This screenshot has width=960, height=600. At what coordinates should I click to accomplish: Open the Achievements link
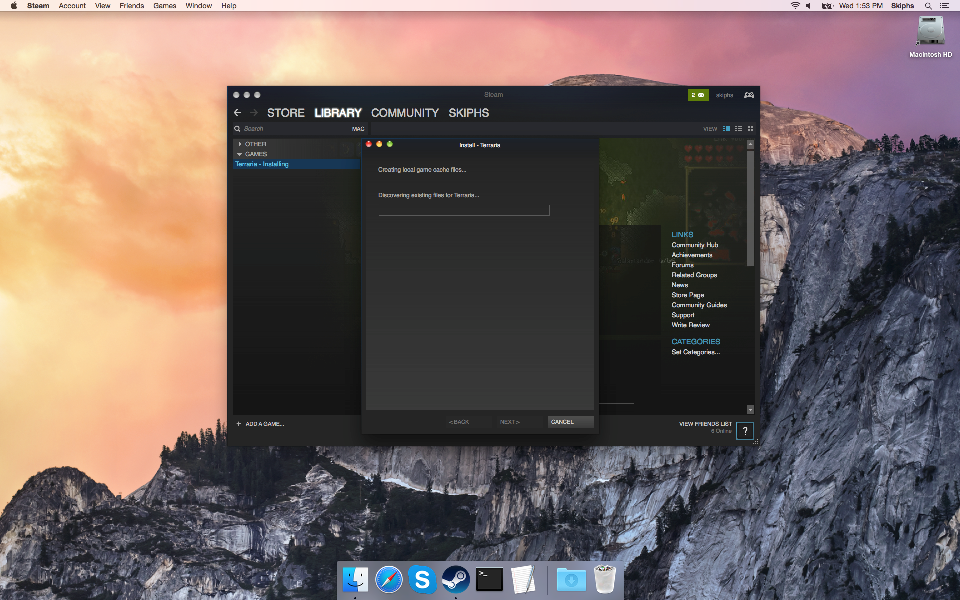click(692, 255)
